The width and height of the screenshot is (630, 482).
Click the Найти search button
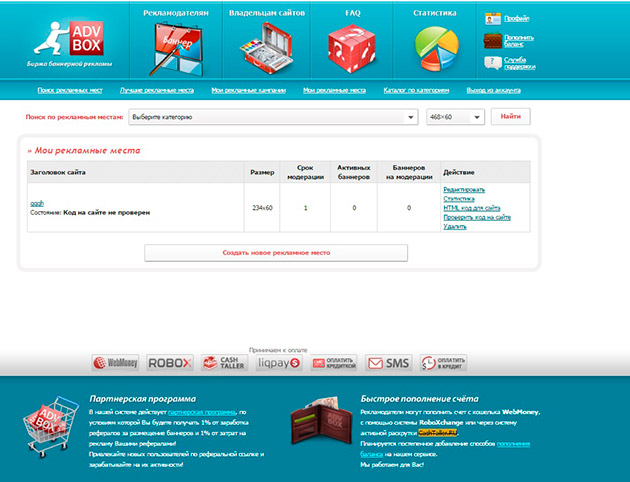pos(511,116)
